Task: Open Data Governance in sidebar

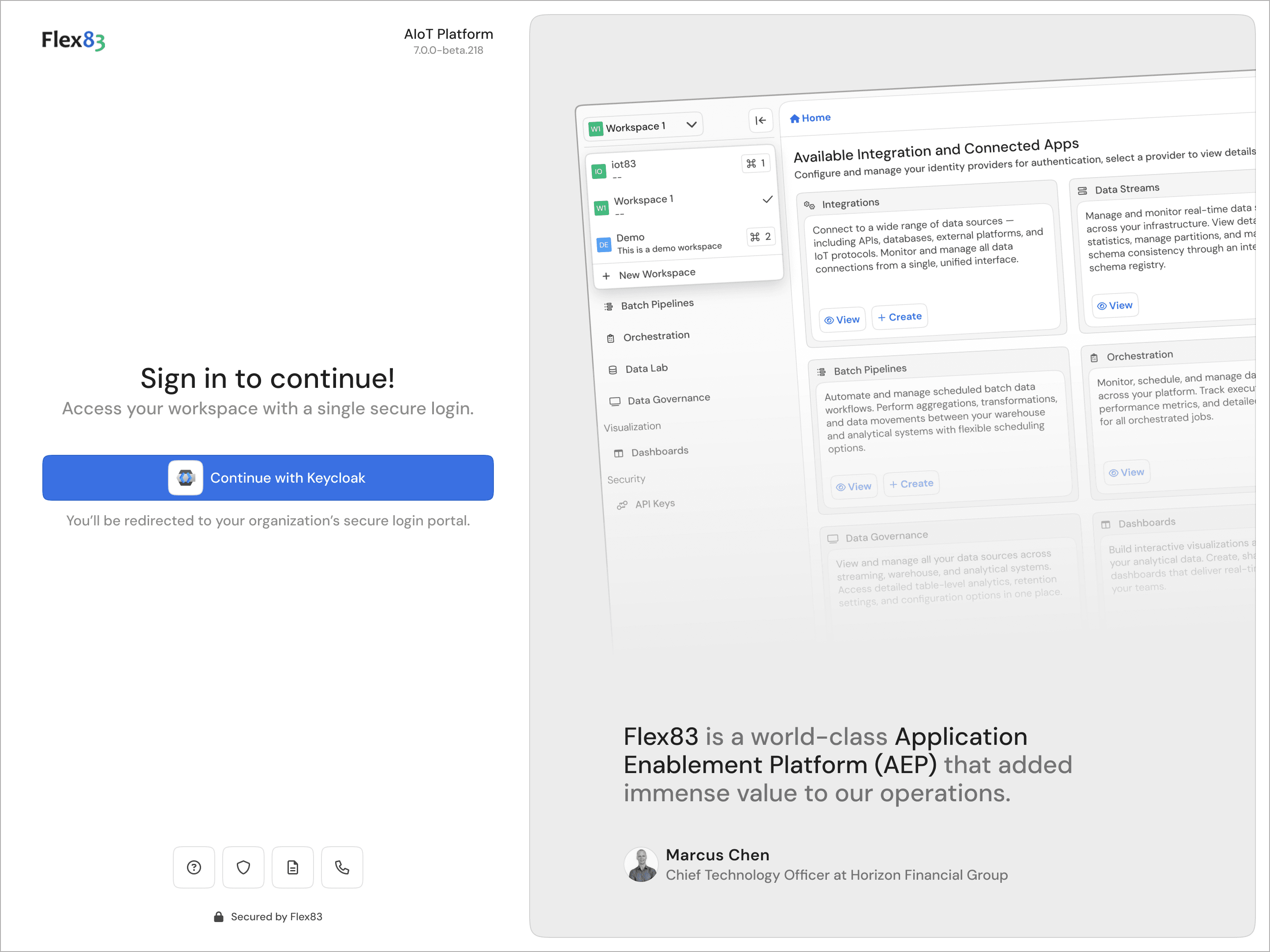Action: coord(669,399)
